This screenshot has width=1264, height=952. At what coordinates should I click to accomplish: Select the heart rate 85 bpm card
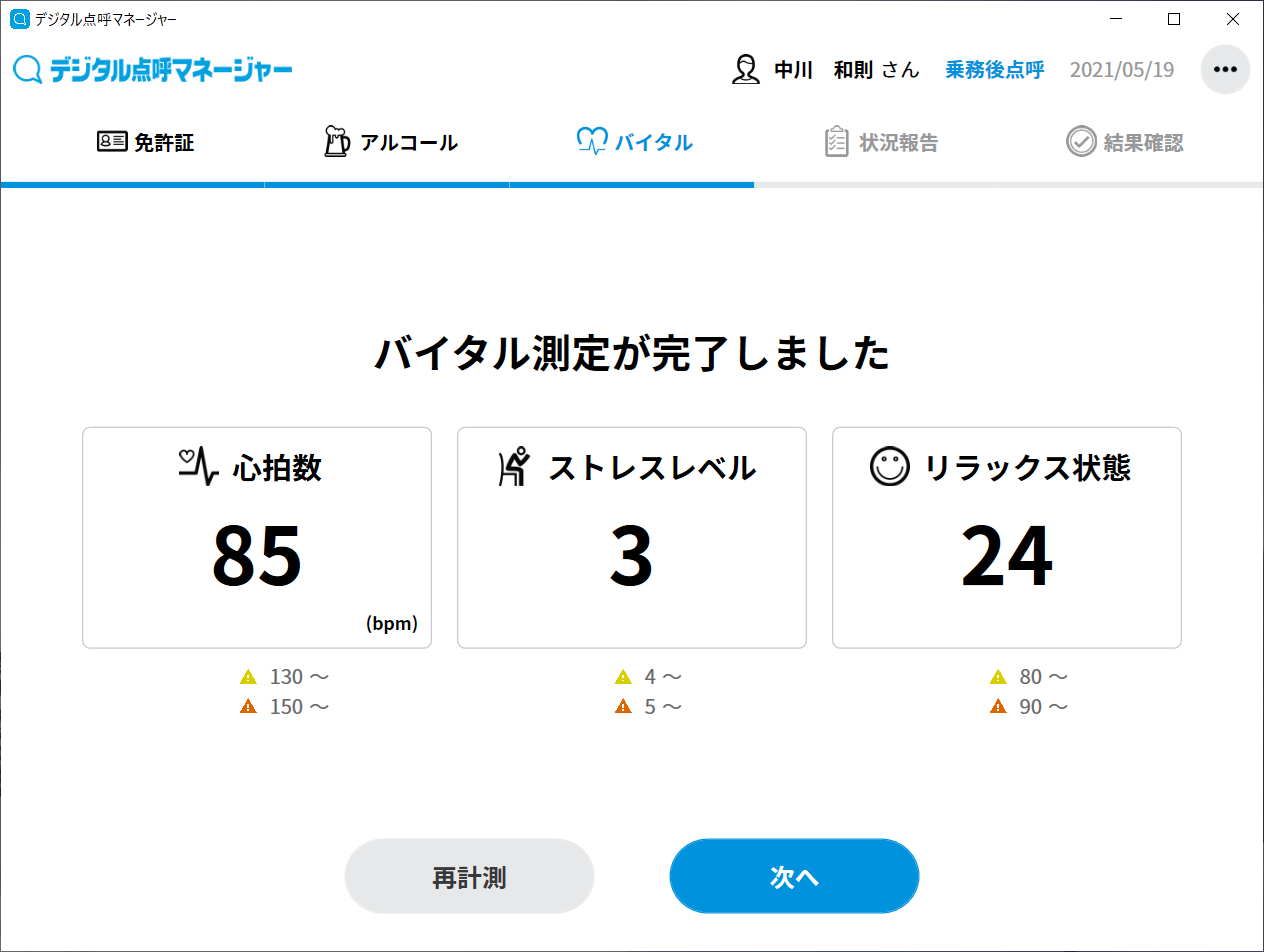257,538
